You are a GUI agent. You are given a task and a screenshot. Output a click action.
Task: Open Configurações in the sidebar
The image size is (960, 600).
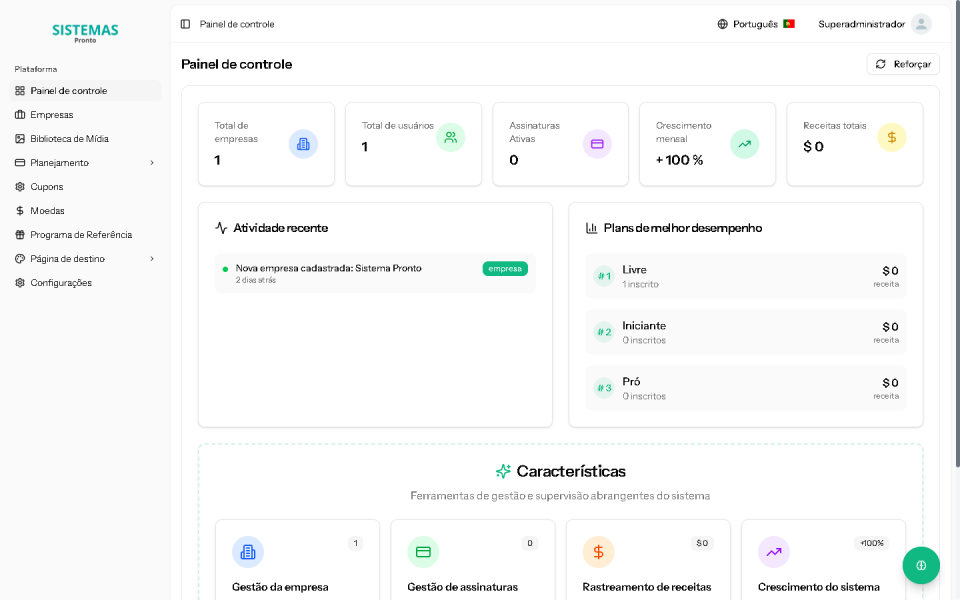(61, 283)
